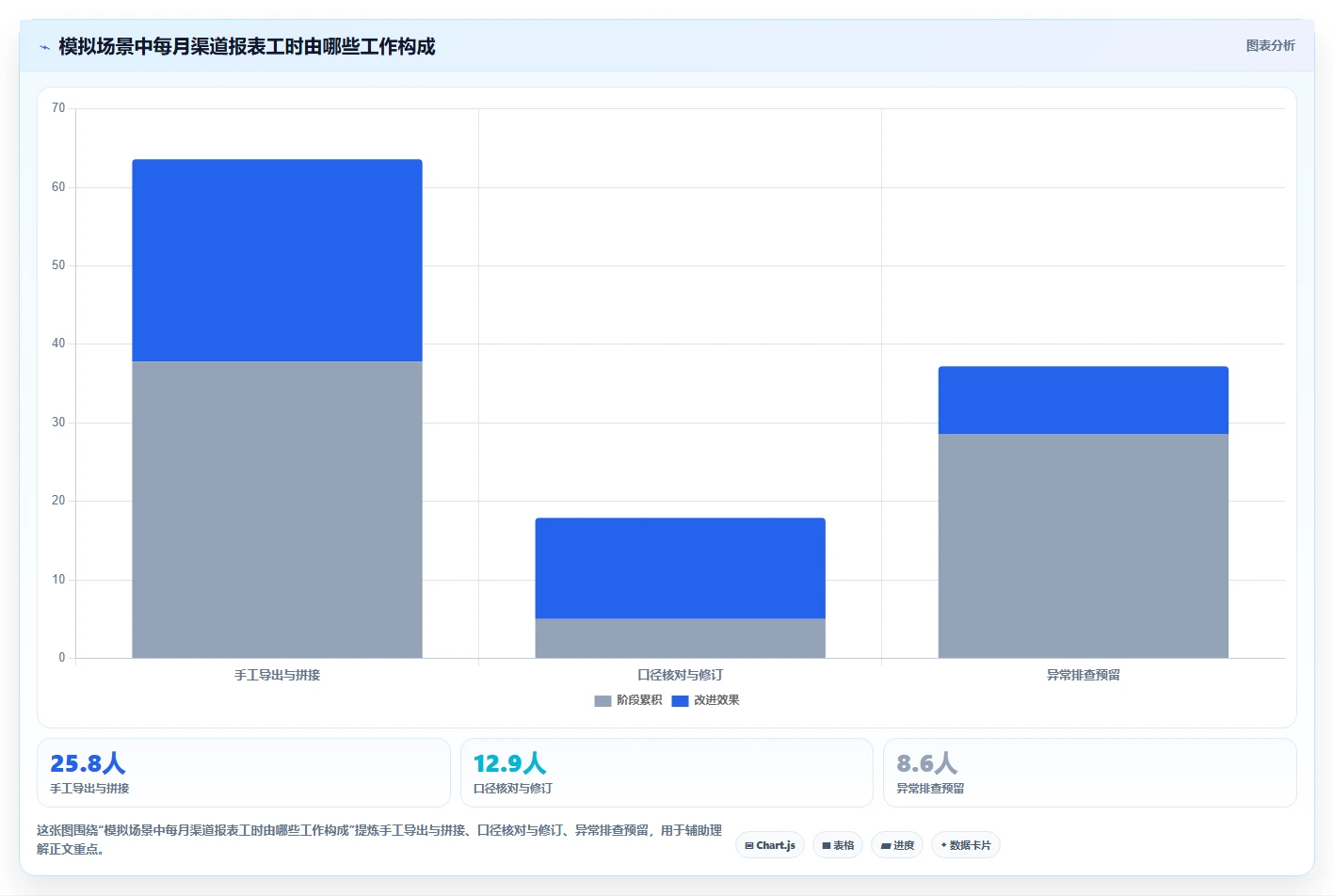The width and height of the screenshot is (1334, 896).
Task: Click gray segment of 手工导出与拼接 bar
Action: click(x=277, y=510)
